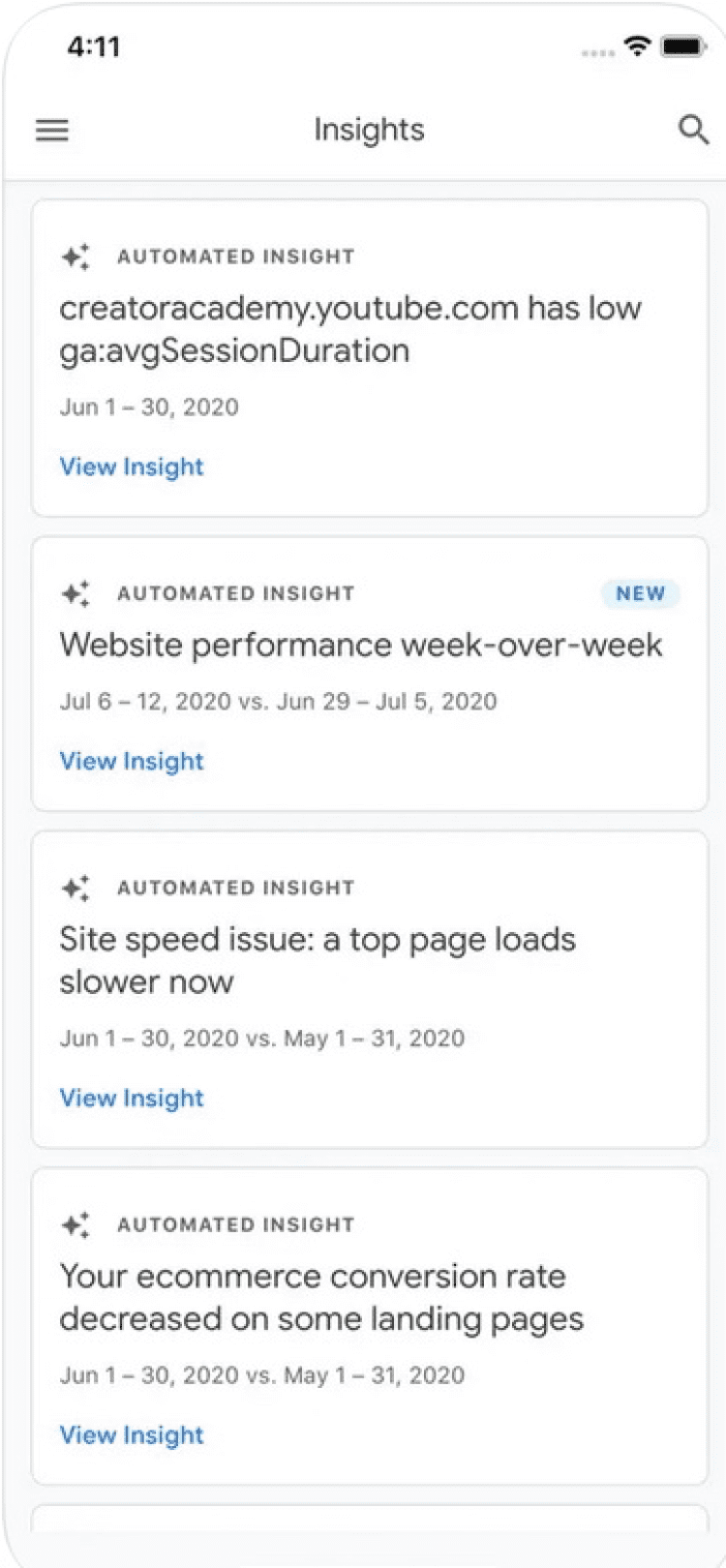Click sparkle icon on avgSessionDuration insight card
726x1568 pixels.
coord(76,256)
